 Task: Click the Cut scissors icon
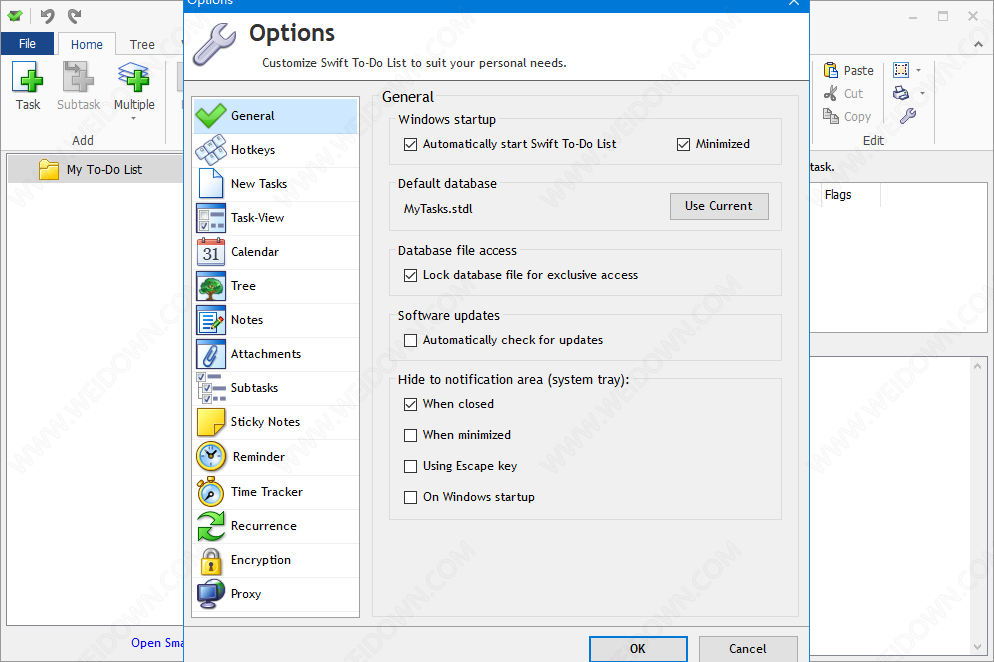point(830,93)
